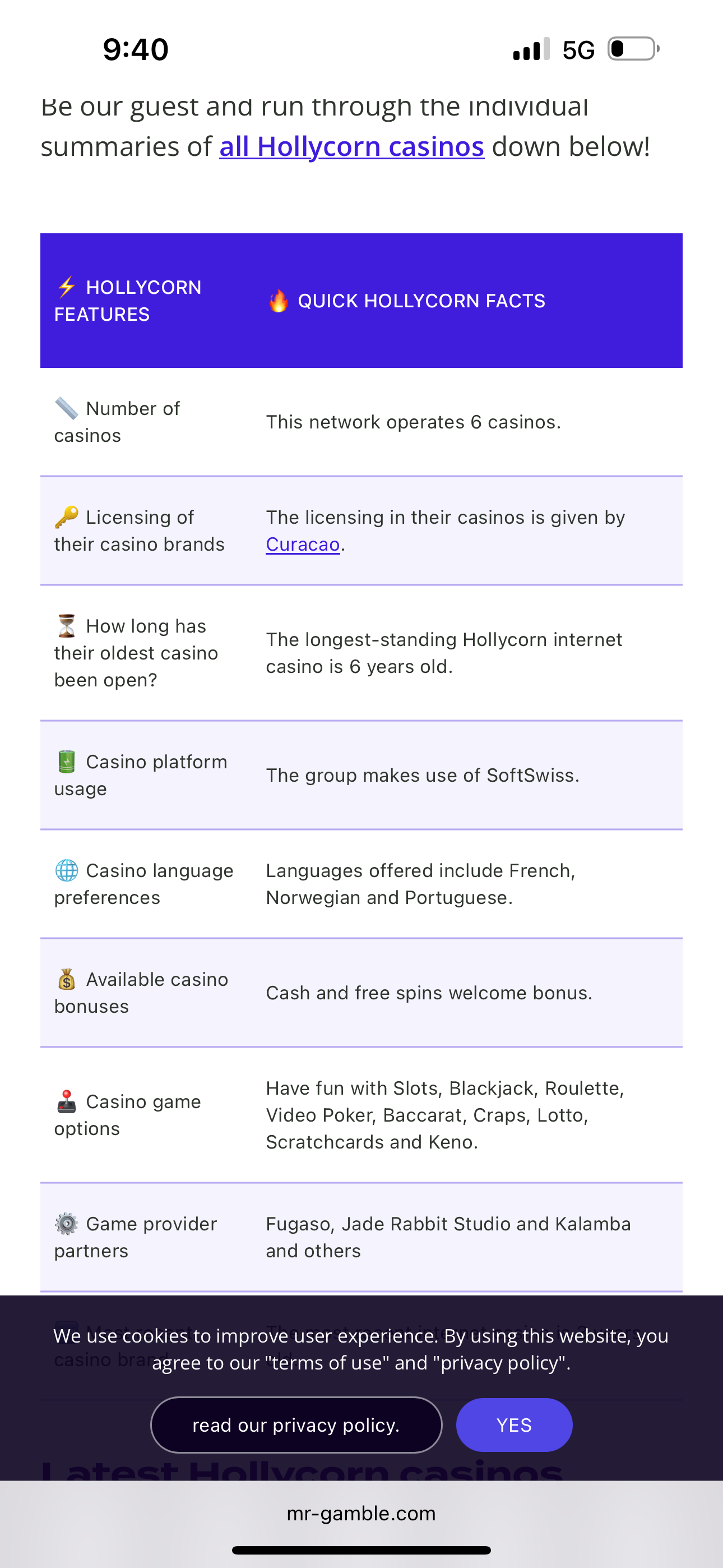Viewport: 723px width, 1568px height.
Task: Accept cookies with the YES button
Action: tap(513, 1425)
